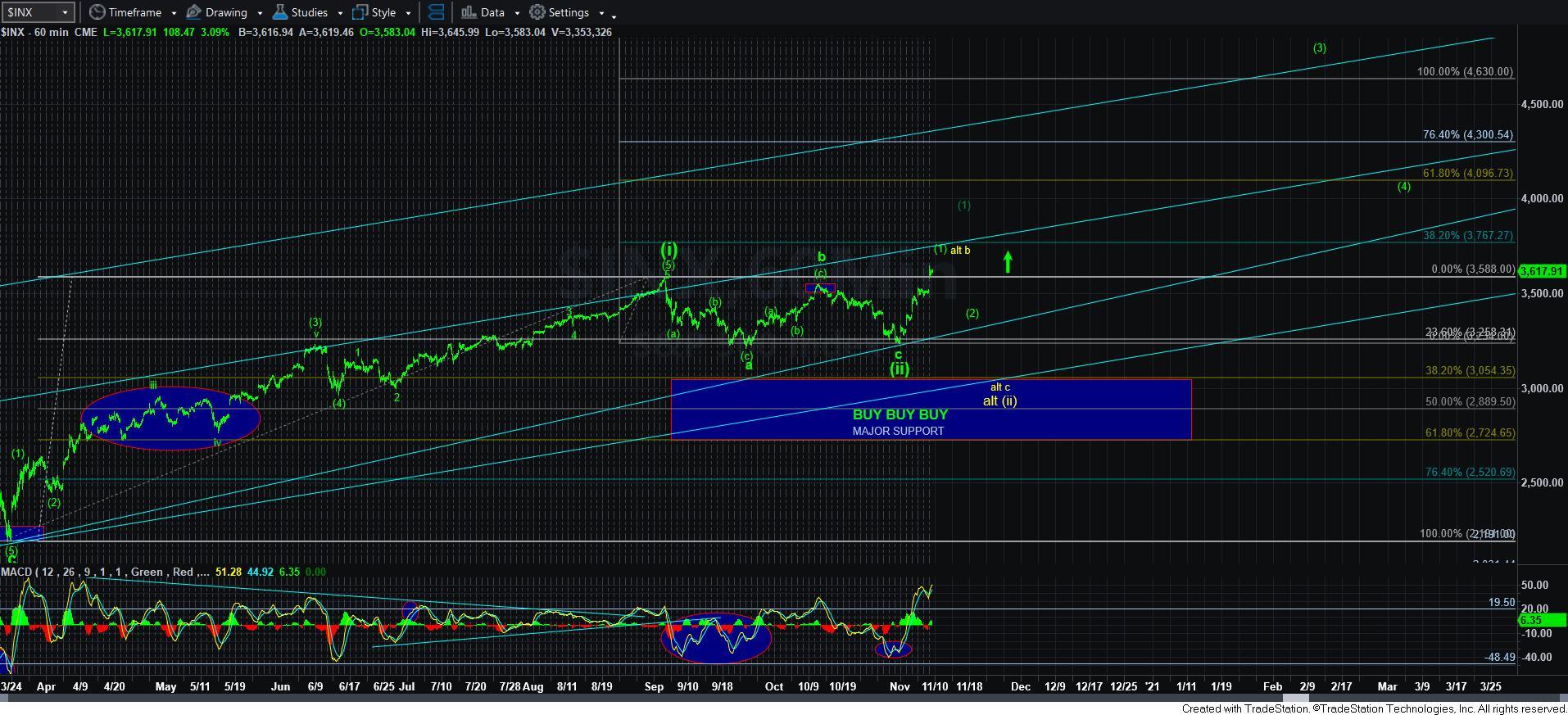The image size is (1568, 715).
Task: Click the yellow 'alt b' annotation label
Action: point(960,251)
